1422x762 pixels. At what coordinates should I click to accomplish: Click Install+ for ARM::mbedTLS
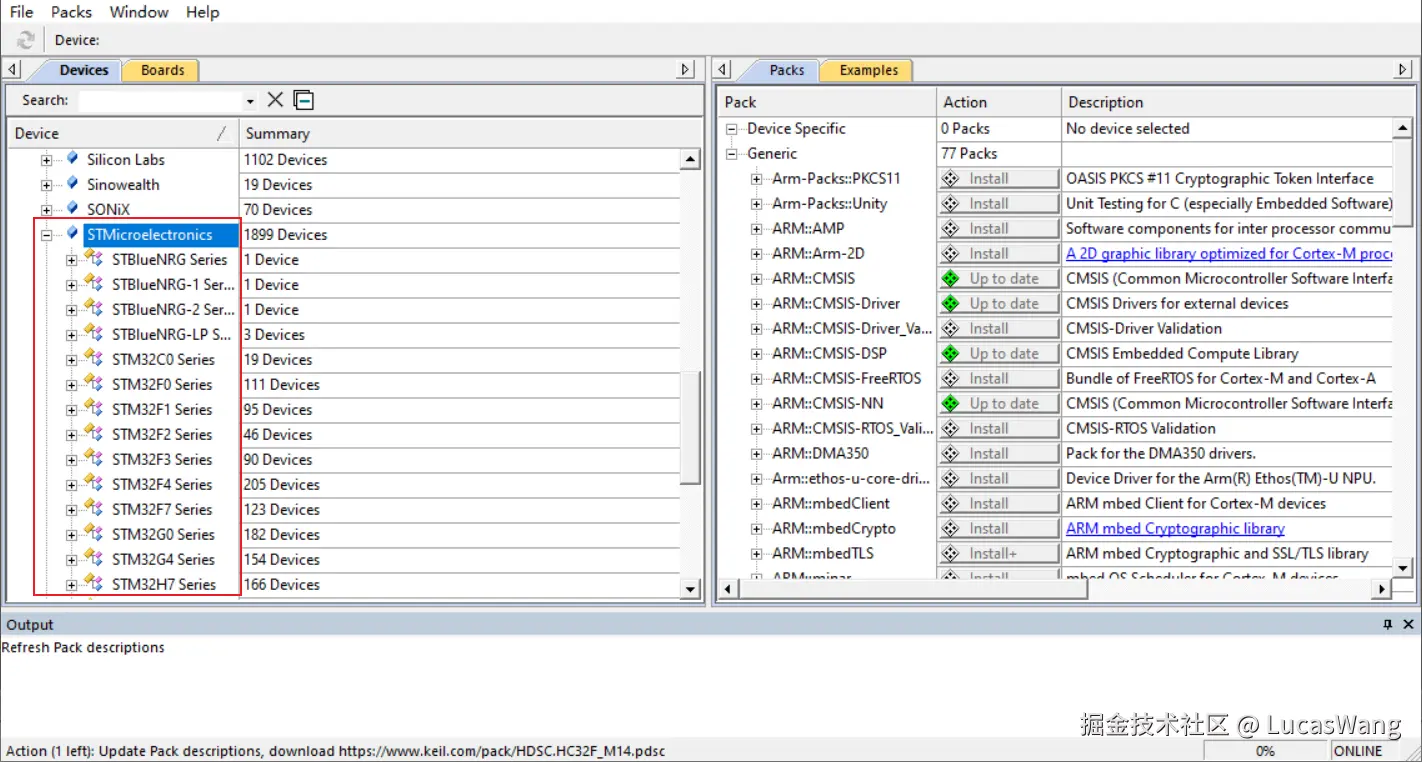point(998,554)
